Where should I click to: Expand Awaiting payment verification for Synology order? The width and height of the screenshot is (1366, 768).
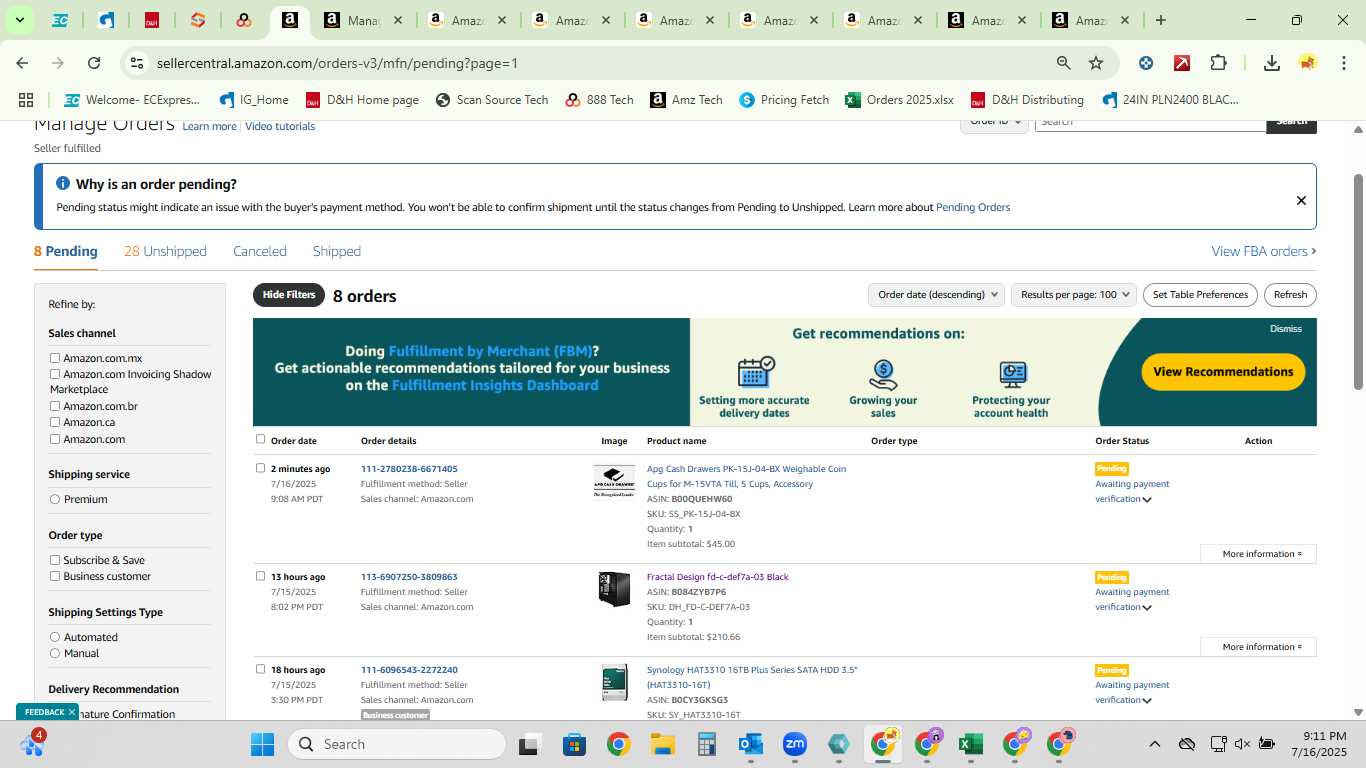pyautogui.click(x=1147, y=701)
